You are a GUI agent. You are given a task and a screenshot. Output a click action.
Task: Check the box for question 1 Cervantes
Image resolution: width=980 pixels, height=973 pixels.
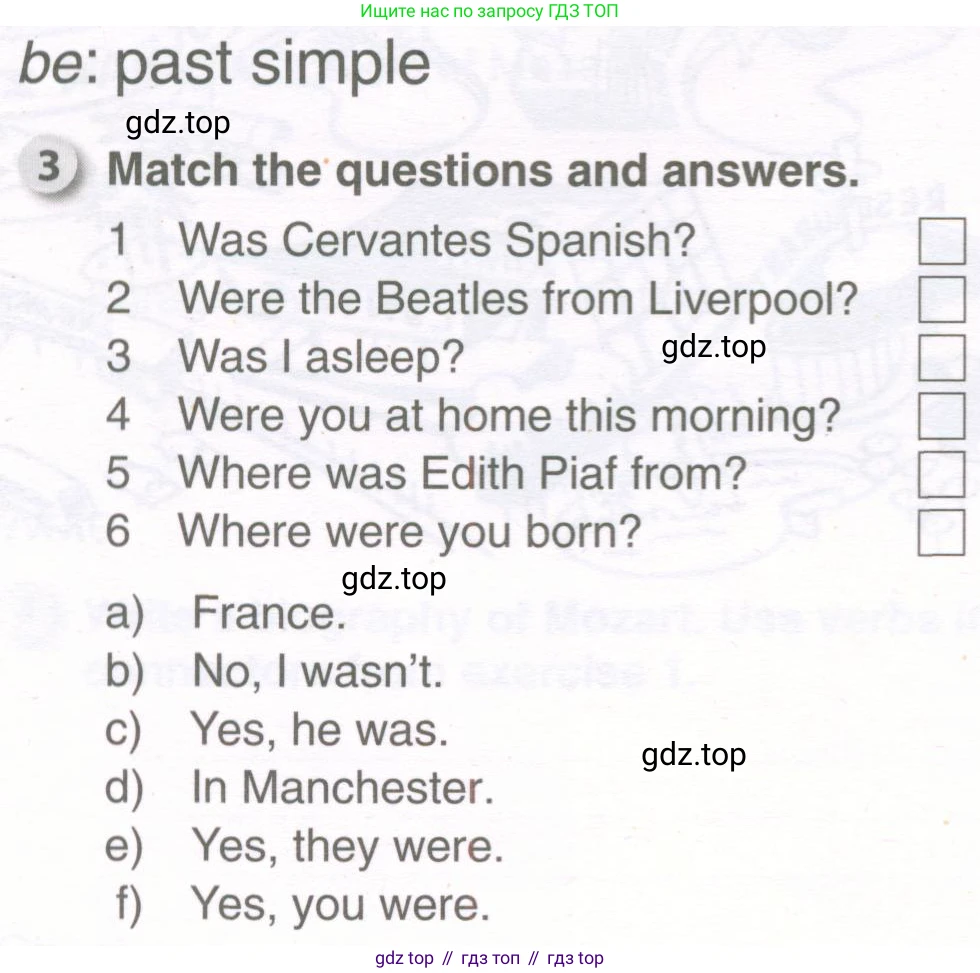tap(942, 241)
